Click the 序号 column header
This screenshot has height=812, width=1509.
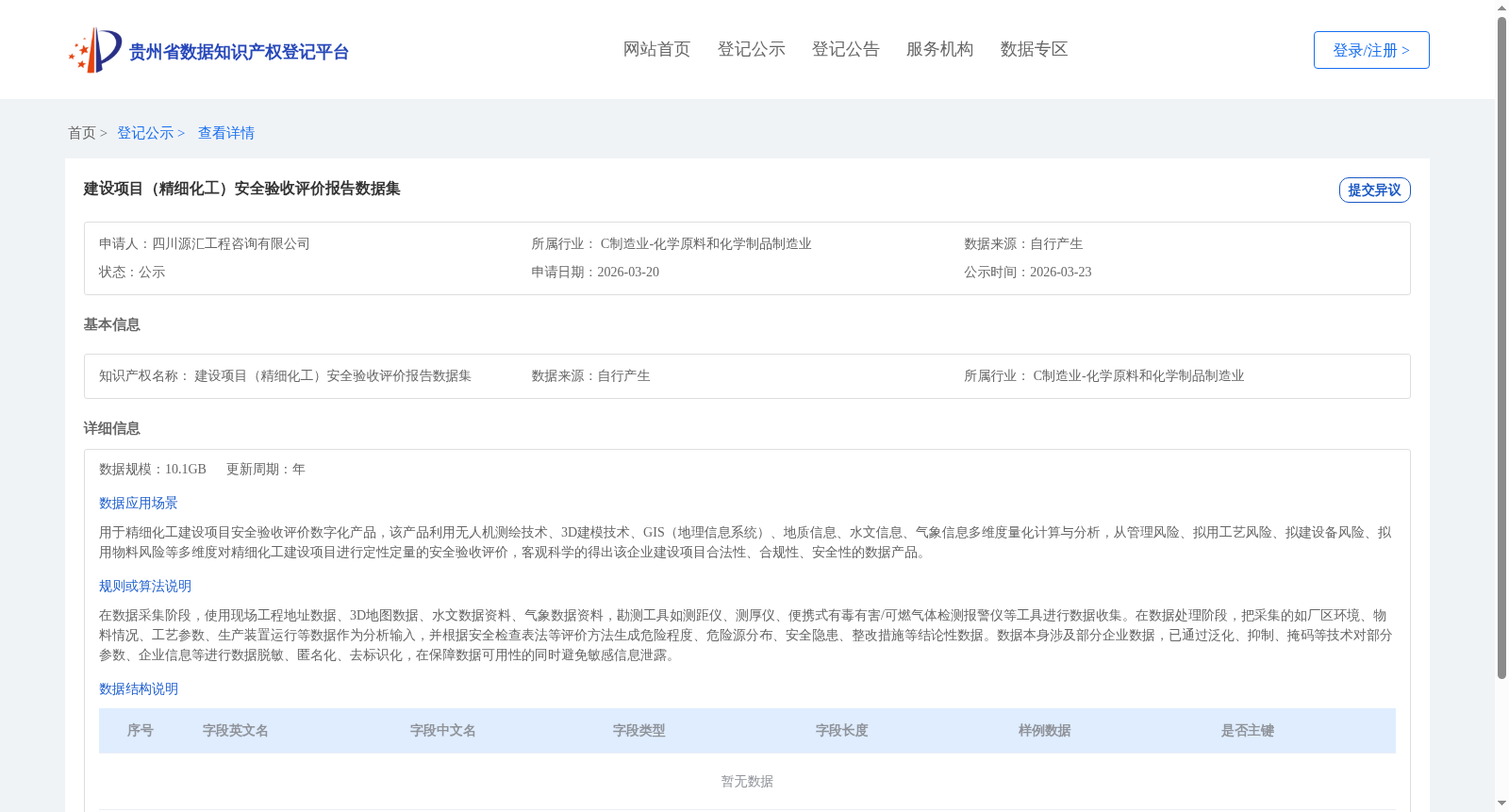click(x=141, y=730)
